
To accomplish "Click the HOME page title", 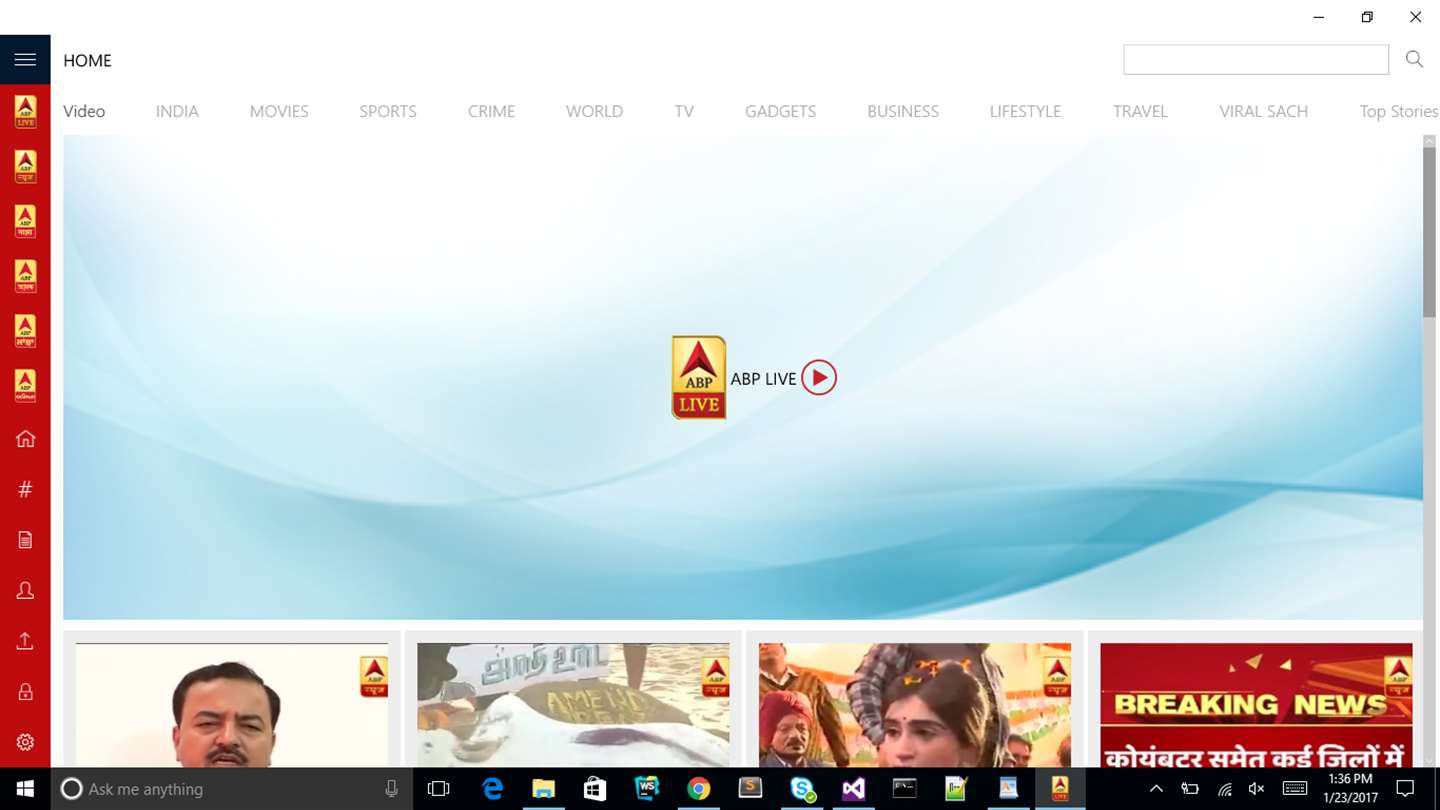I will point(87,60).
